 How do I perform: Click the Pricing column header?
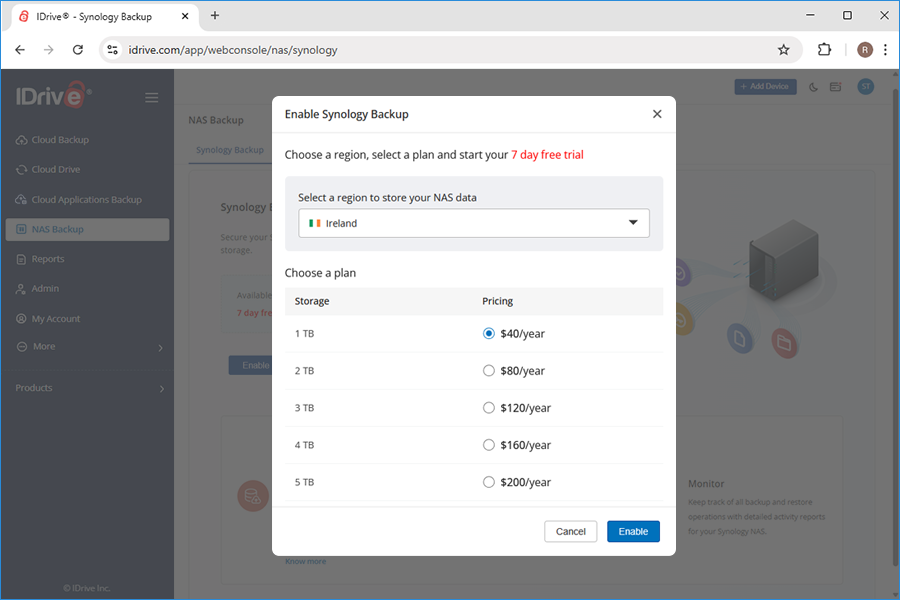pyautogui.click(x=497, y=301)
